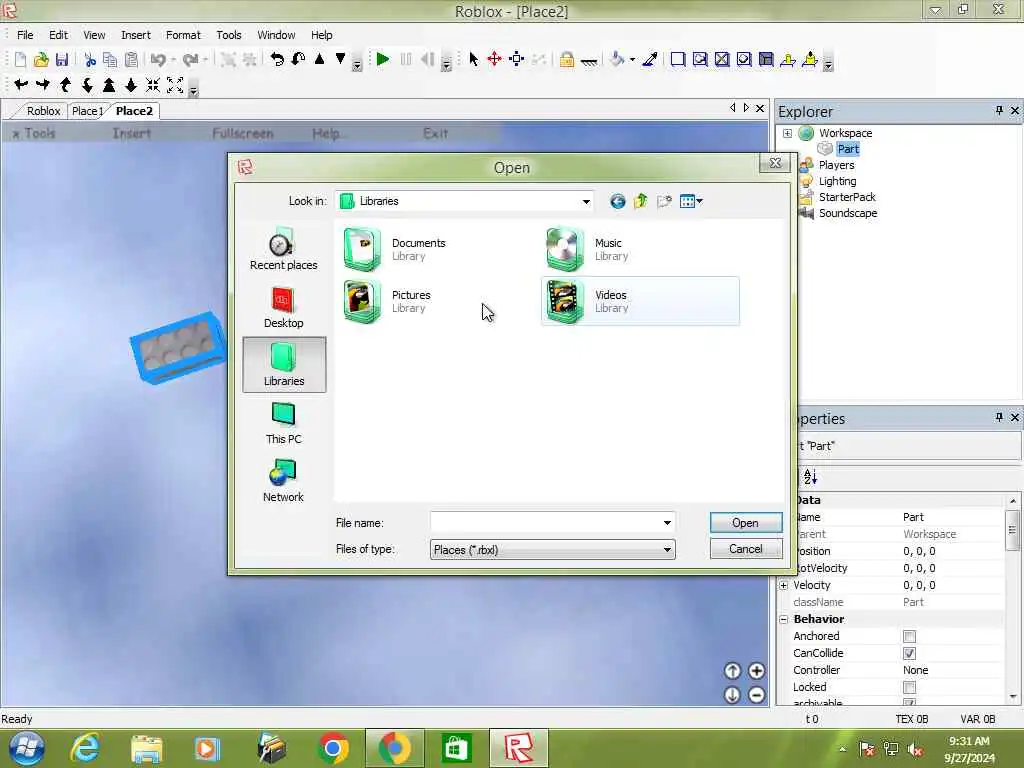Click the viewport zoom out minus button
The height and width of the screenshot is (768, 1024).
pos(756,695)
